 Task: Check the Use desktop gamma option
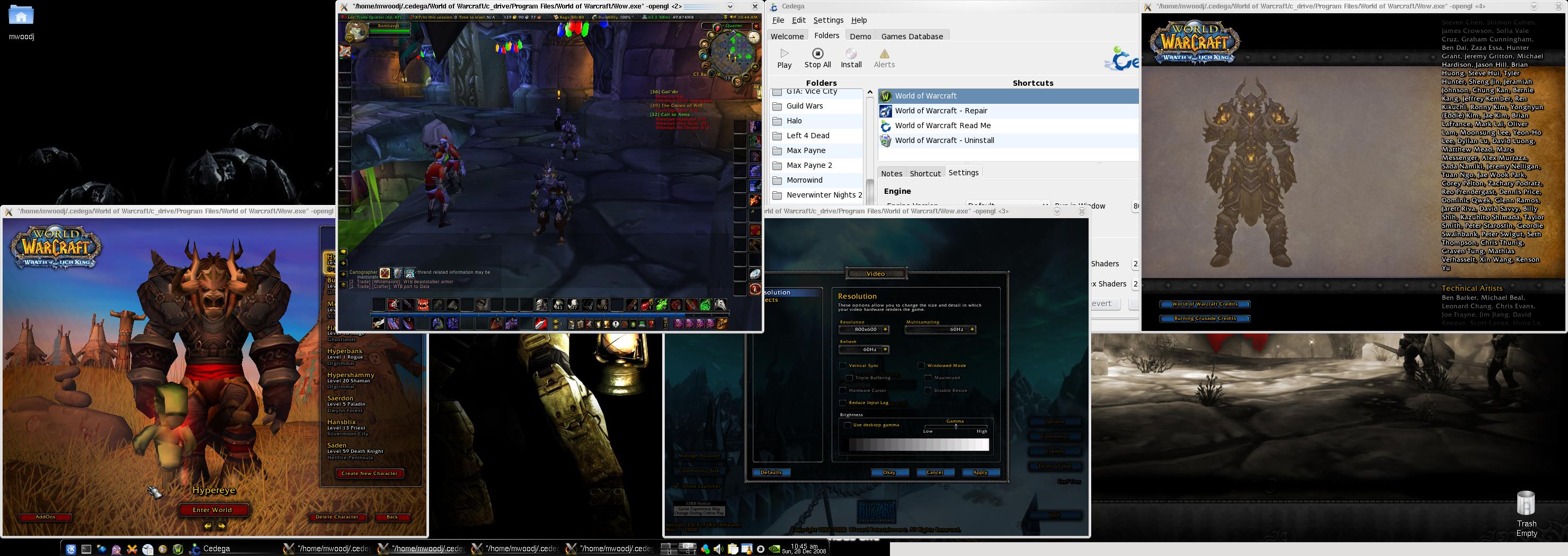coord(848,425)
